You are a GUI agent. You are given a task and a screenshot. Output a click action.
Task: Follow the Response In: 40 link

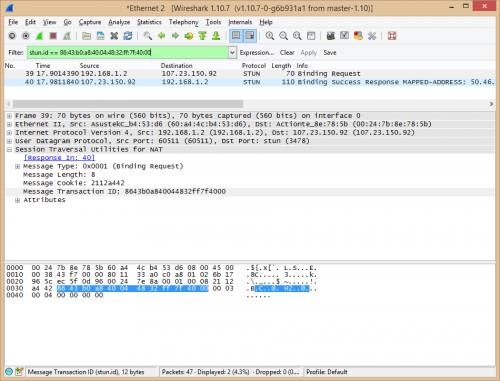59,158
